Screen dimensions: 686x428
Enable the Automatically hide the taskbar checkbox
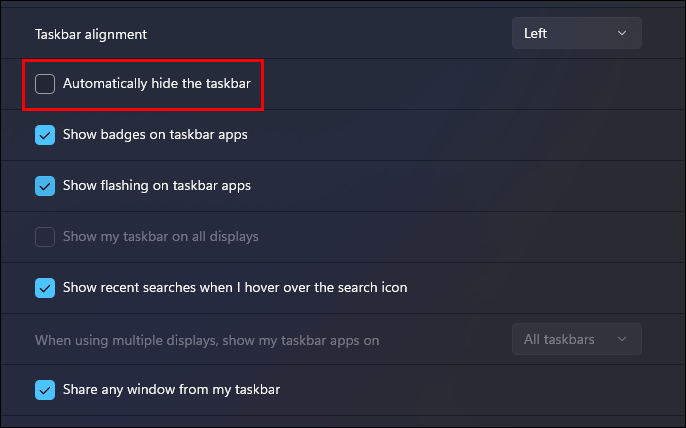45,84
